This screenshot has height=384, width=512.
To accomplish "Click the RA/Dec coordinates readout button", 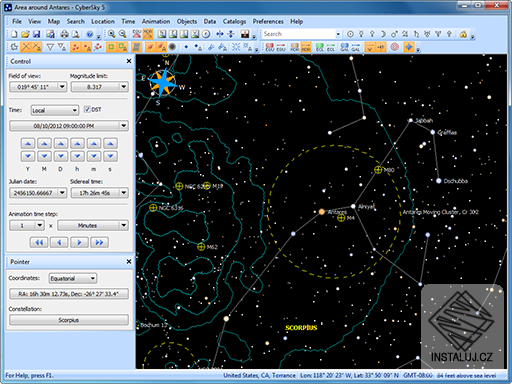I will tap(69, 294).
